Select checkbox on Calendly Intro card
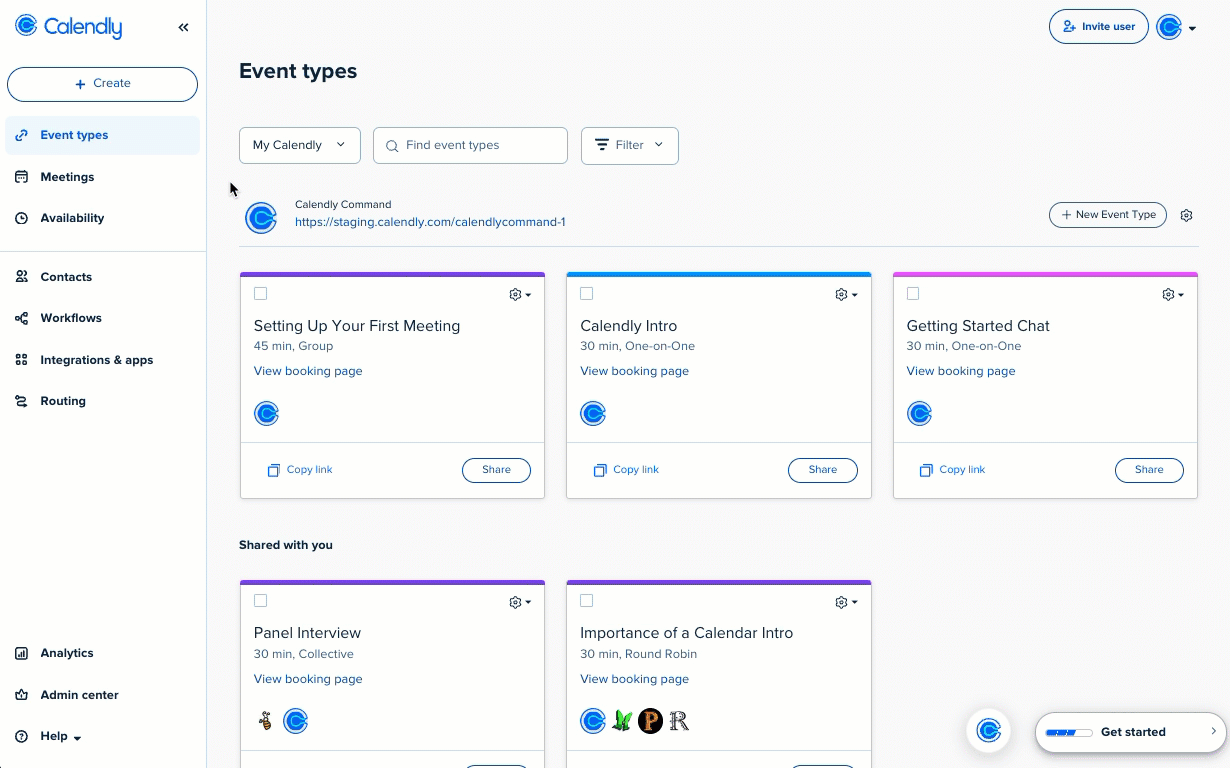The image size is (1230, 768). click(x=587, y=294)
